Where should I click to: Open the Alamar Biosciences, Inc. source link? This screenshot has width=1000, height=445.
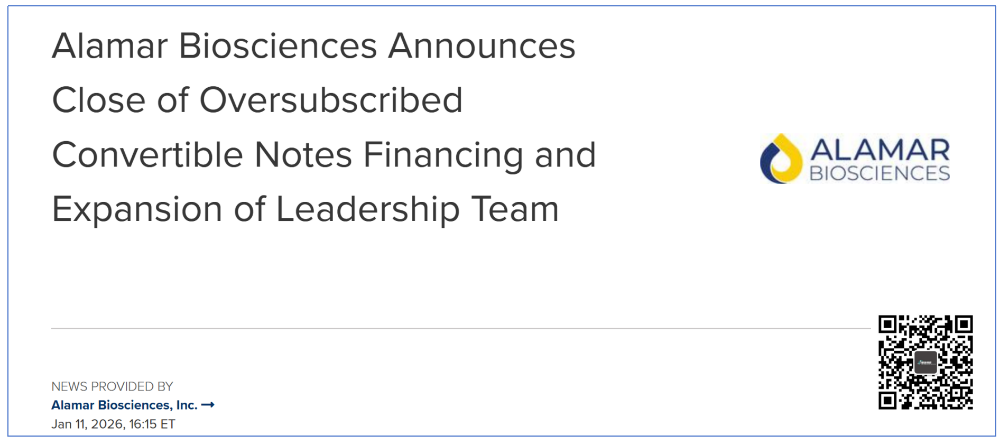pyautogui.click(x=125, y=405)
